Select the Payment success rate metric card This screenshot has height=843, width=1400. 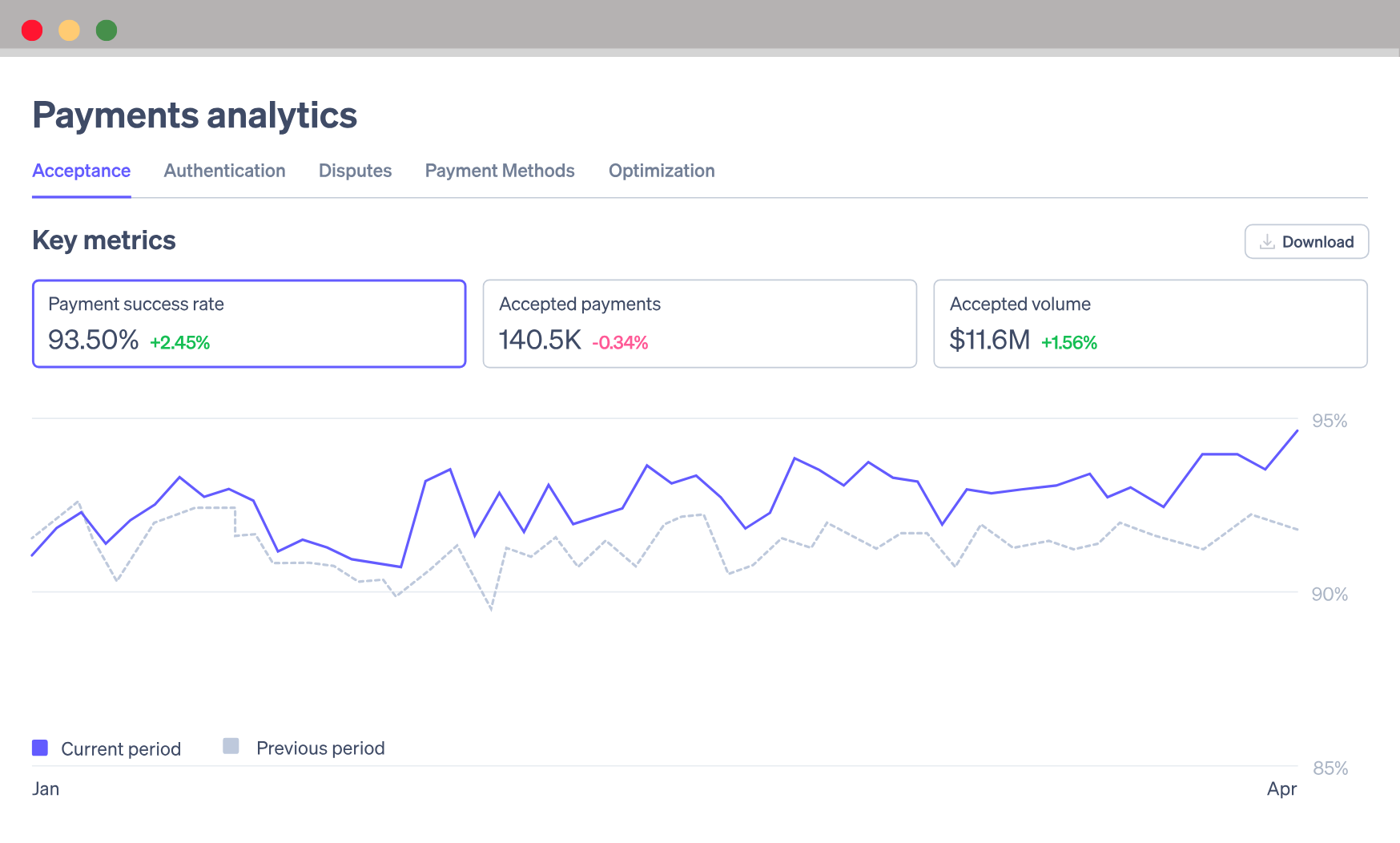click(x=249, y=323)
